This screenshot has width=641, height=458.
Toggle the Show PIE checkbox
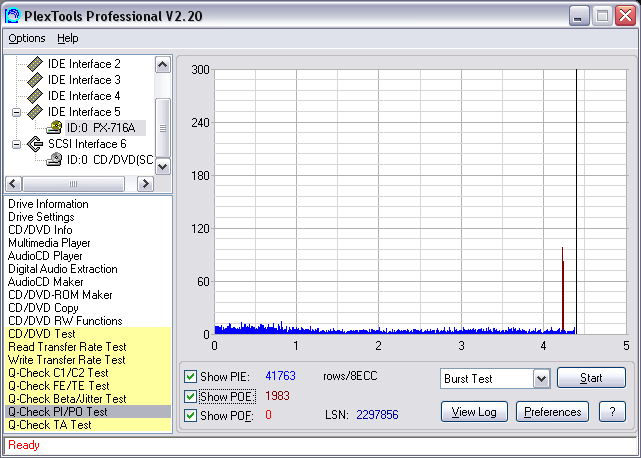tap(190, 376)
